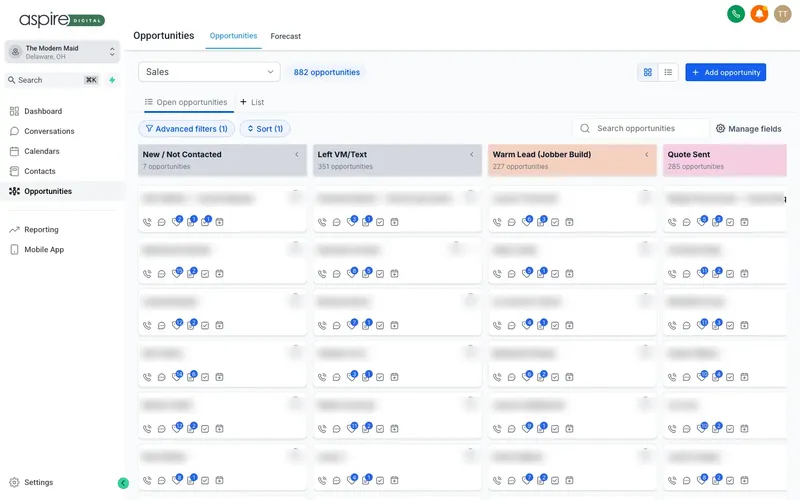View tags on top Left VM/Text card
This screenshot has width=800, height=500.
click(352, 221)
